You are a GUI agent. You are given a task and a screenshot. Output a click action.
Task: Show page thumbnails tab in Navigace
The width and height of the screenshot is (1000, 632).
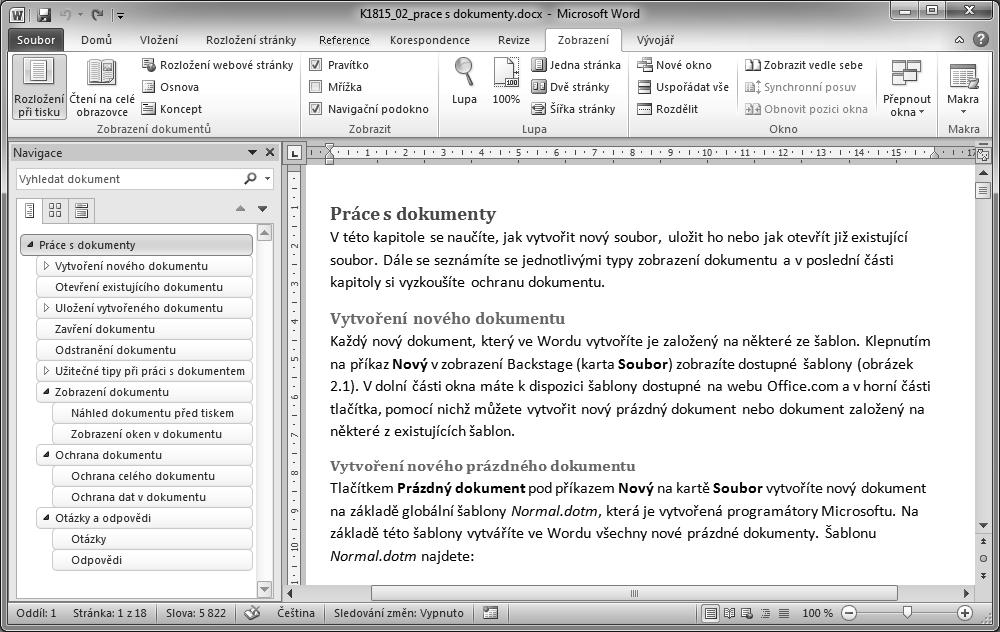coord(55,210)
